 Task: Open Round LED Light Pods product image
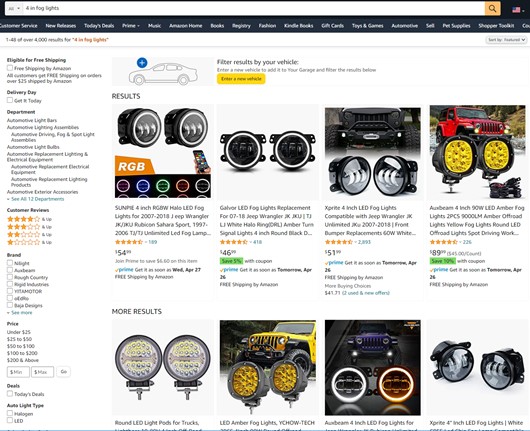point(163,367)
